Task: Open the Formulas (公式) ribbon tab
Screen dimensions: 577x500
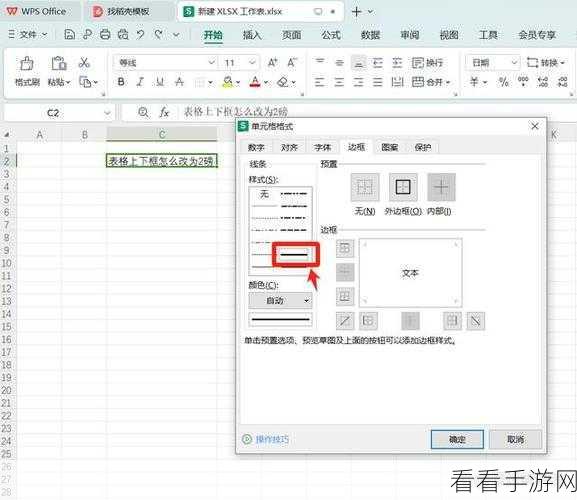Action: point(331,35)
